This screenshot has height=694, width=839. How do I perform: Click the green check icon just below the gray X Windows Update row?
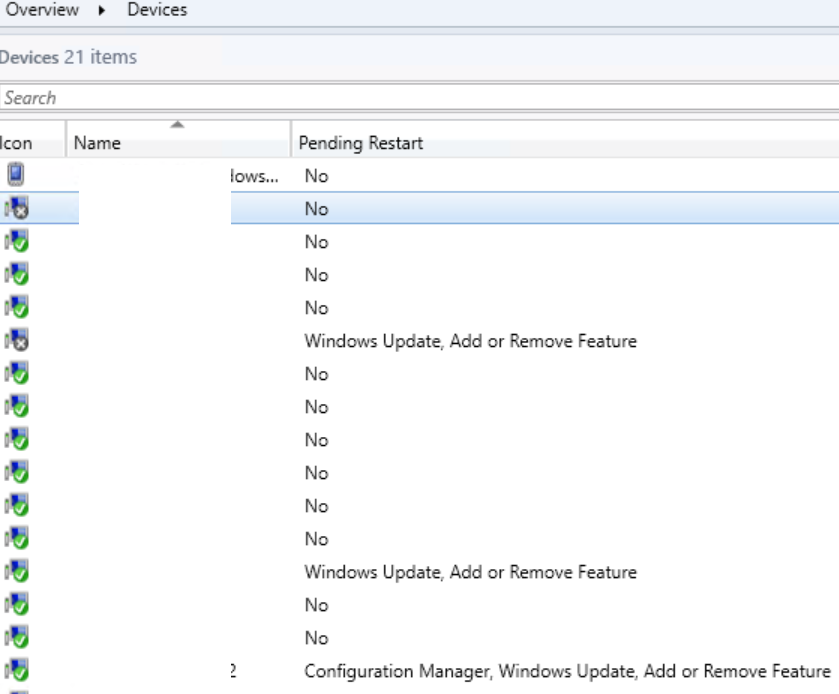(x=17, y=373)
